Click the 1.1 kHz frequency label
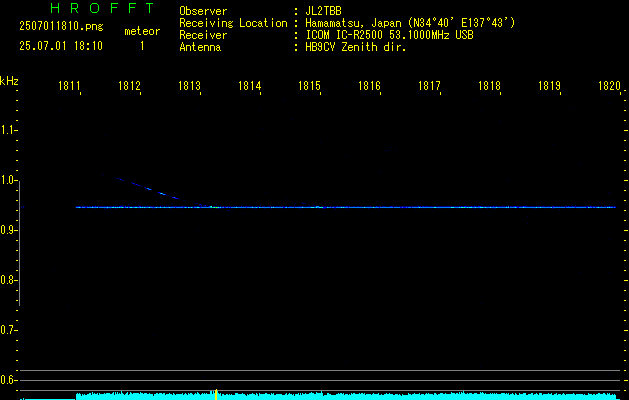This screenshot has height=400, width=629. point(8,130)
